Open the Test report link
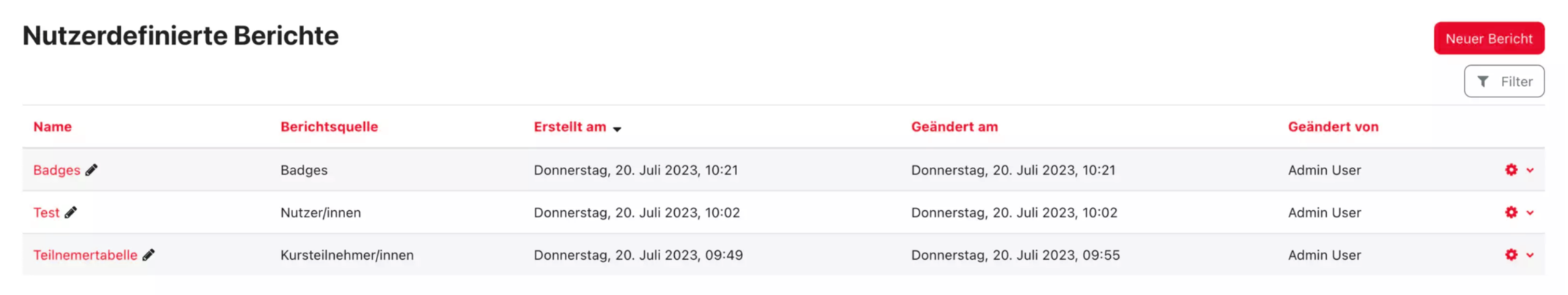This screenshot has height=295, width=1568. pyautogui.click(x=46, y=212)
